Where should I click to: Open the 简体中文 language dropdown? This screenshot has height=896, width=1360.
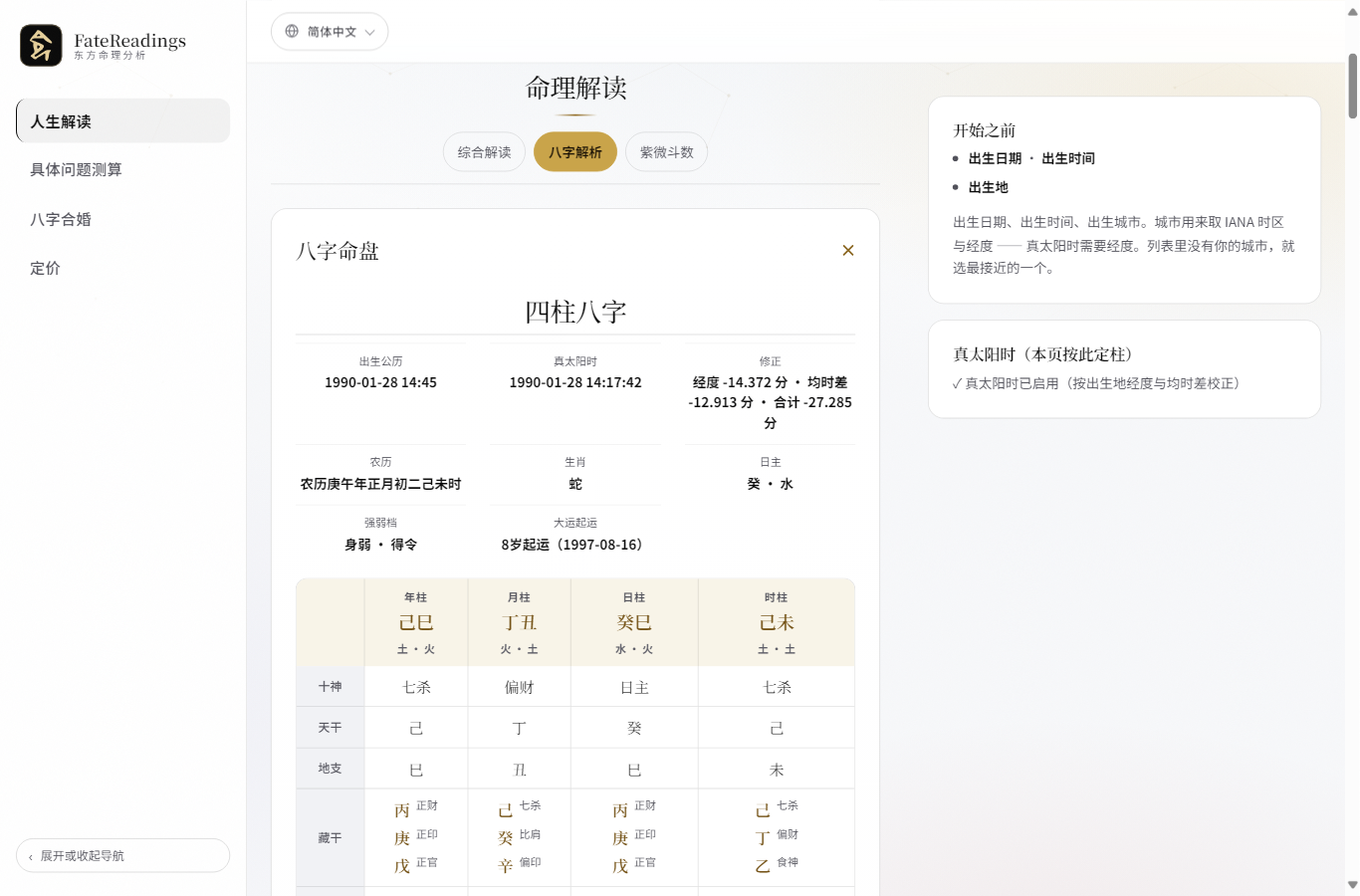[330, 31]
